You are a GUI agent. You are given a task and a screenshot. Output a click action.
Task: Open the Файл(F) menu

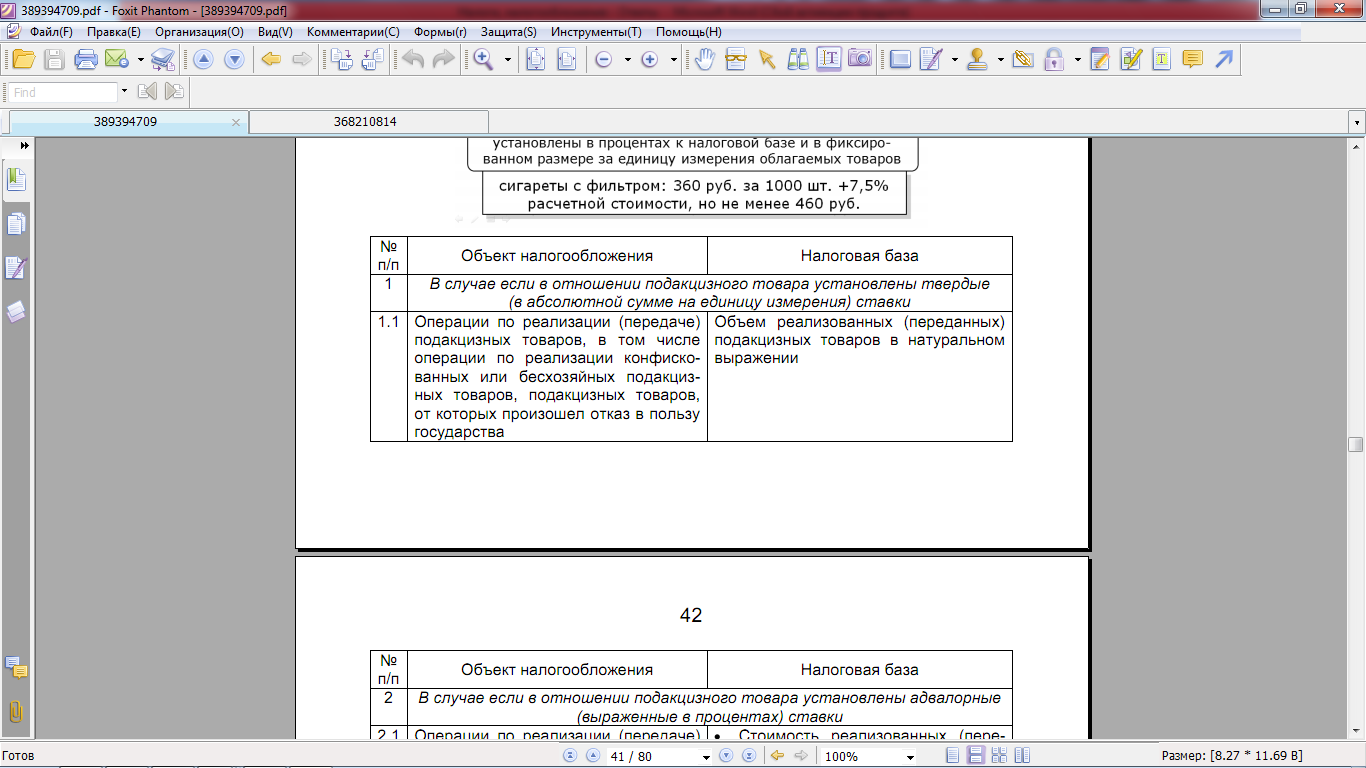click(51, 32)
